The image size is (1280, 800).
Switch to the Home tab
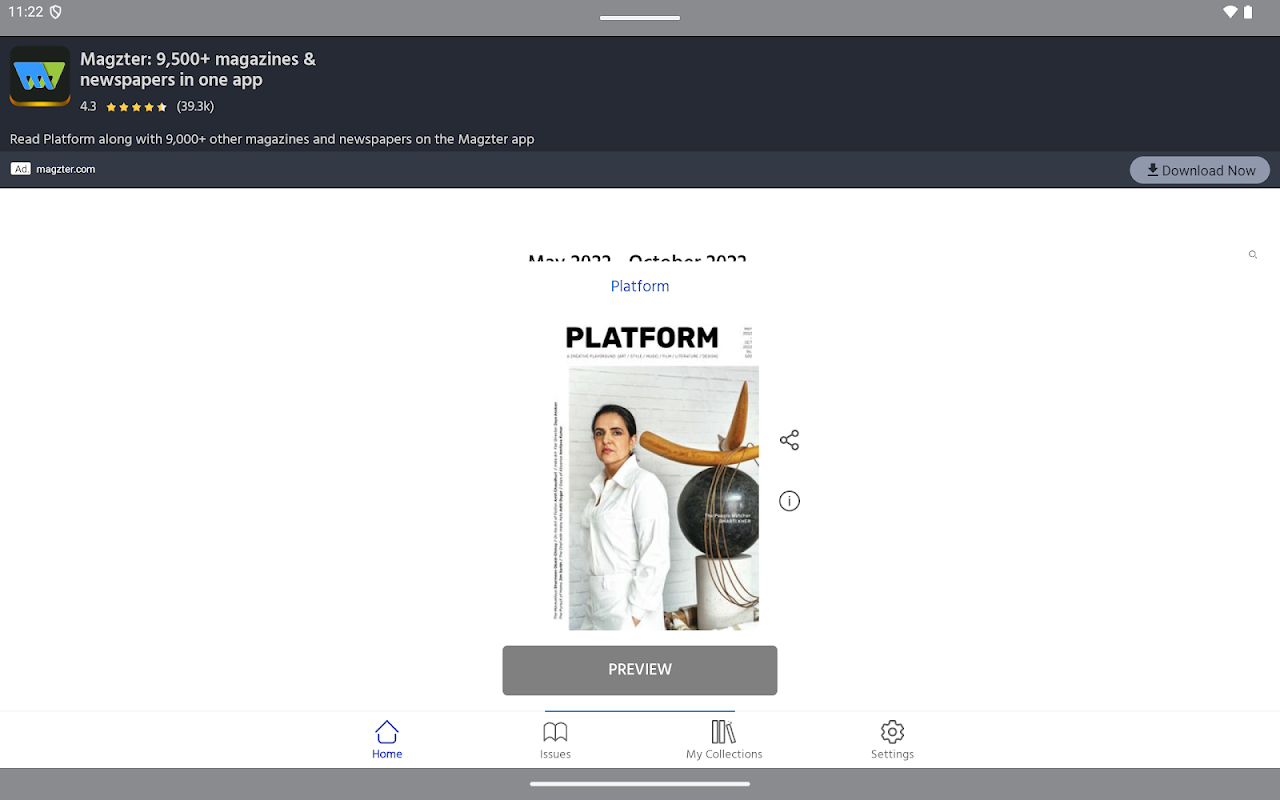coord(387,740)
